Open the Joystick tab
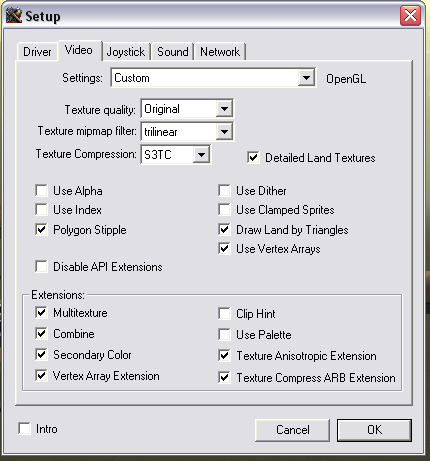 coord(126,52)
